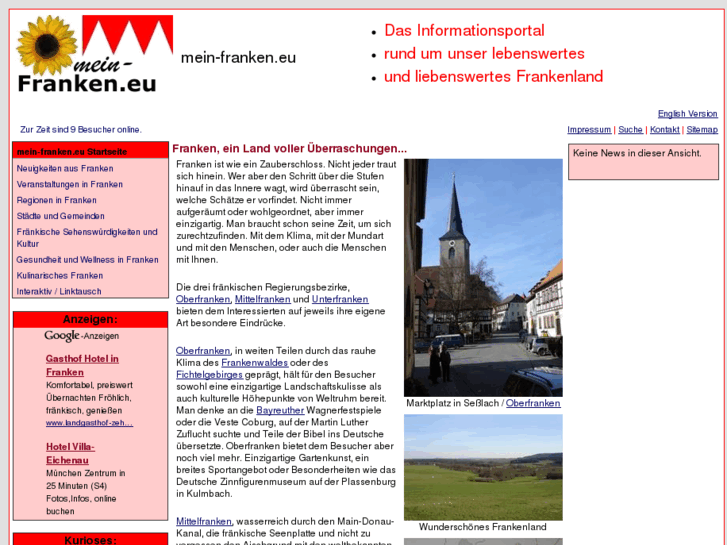Open Städte und Gemeinden menu item
The width and height of the screenshot is (727, 545).
click(x=60, y=216)
